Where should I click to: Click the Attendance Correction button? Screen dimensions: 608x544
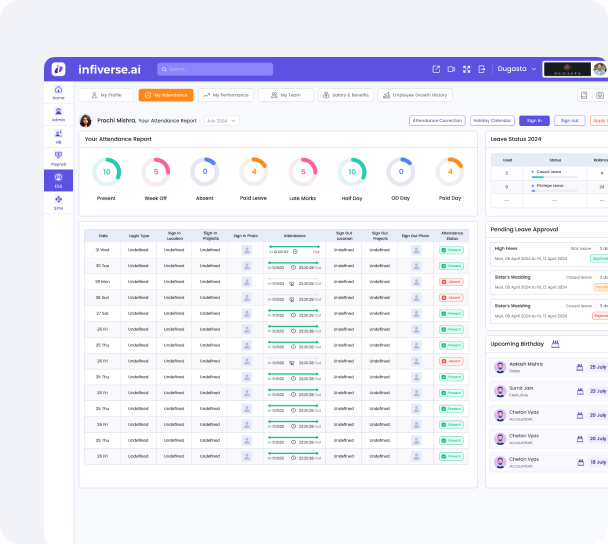pos(437,121)
